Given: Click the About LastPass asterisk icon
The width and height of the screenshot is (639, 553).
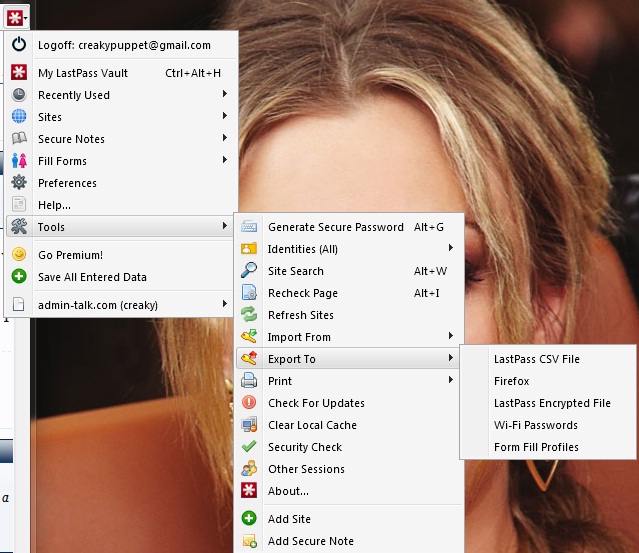Looking at the screenshot, I should click(x=249, y=491).
